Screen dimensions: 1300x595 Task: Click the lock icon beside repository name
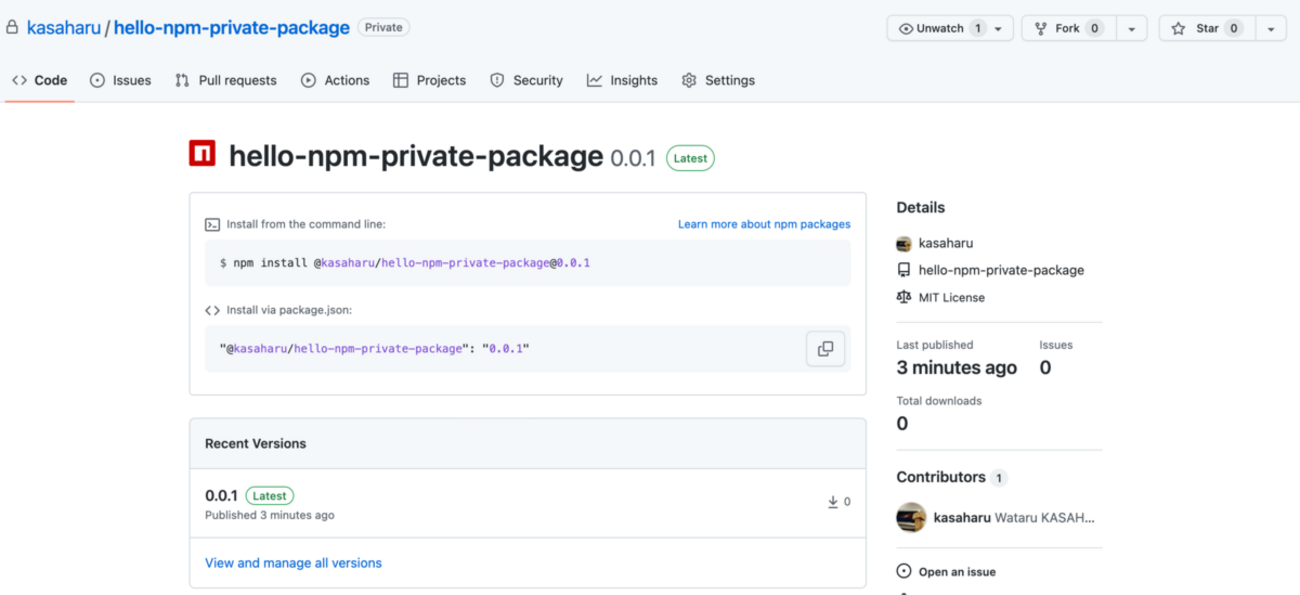coord(13,28)
